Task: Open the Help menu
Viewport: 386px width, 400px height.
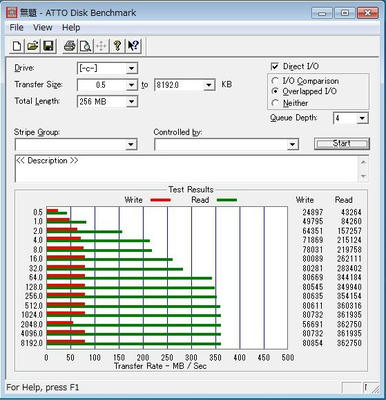Action: [71, 27]
